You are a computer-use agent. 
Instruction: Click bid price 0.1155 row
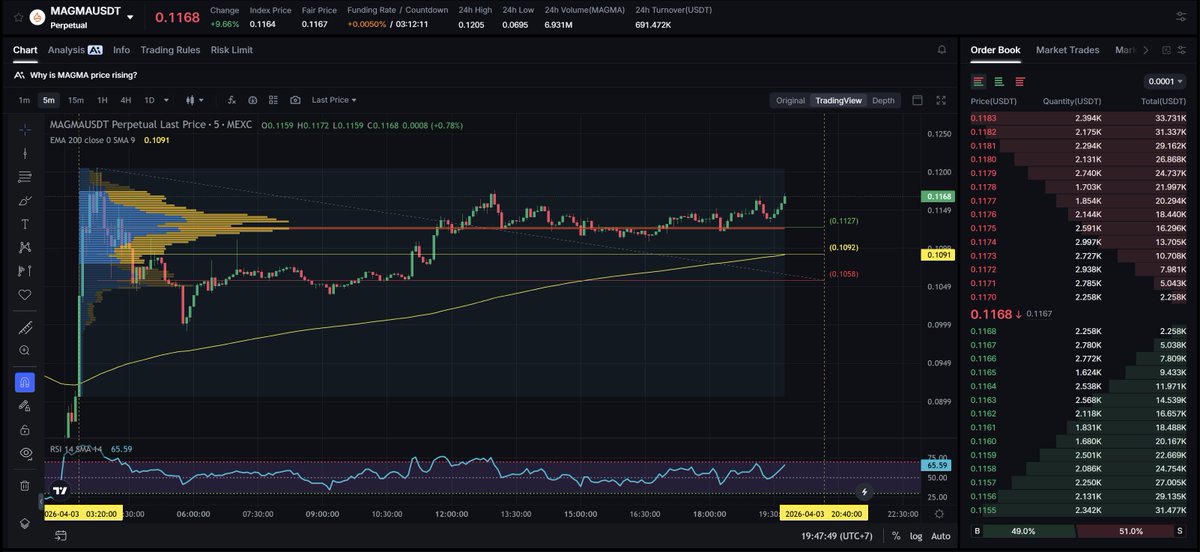point(1080,510)
